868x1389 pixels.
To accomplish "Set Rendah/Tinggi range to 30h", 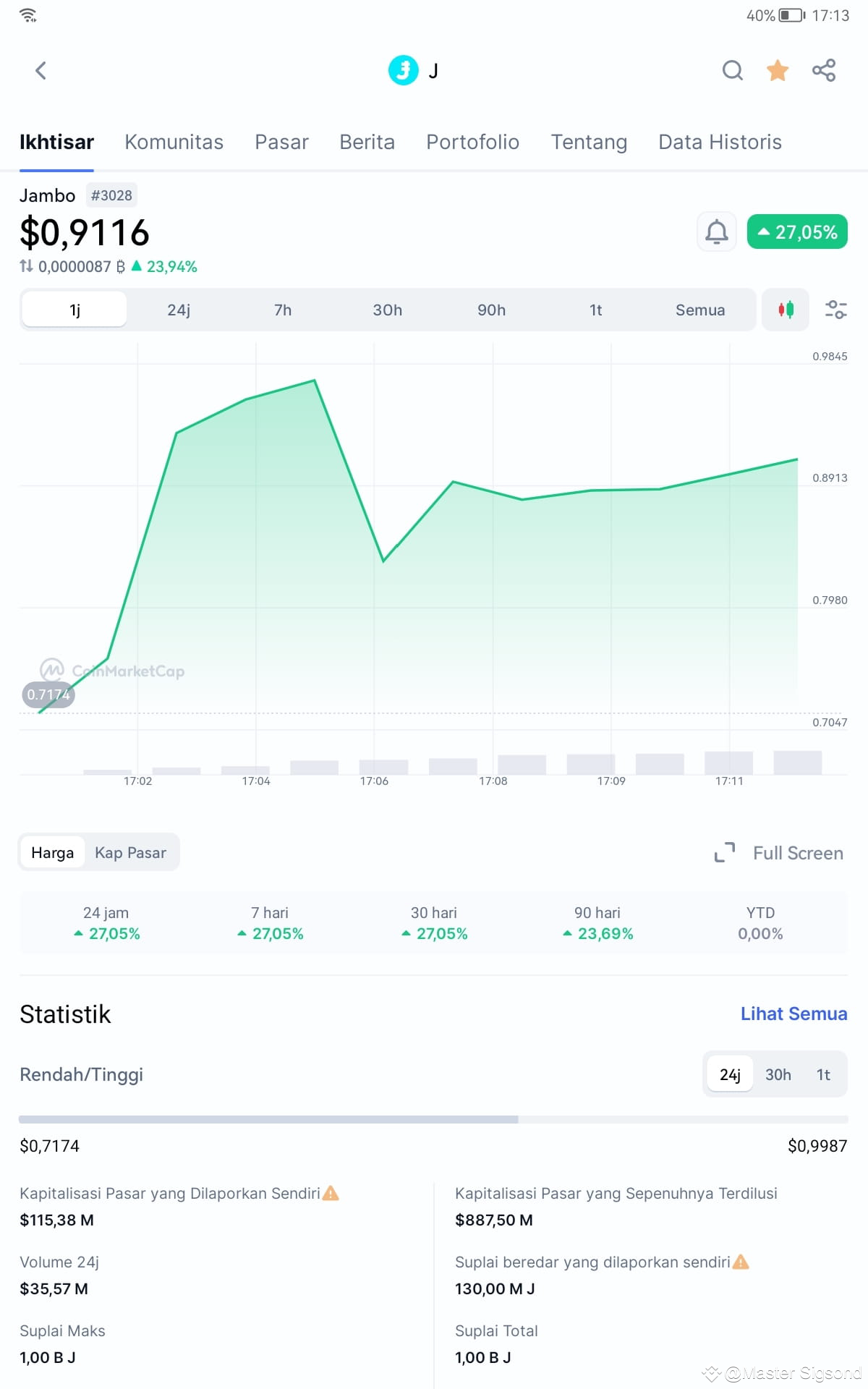I will pyautogui.click(x=778, y=1074).
